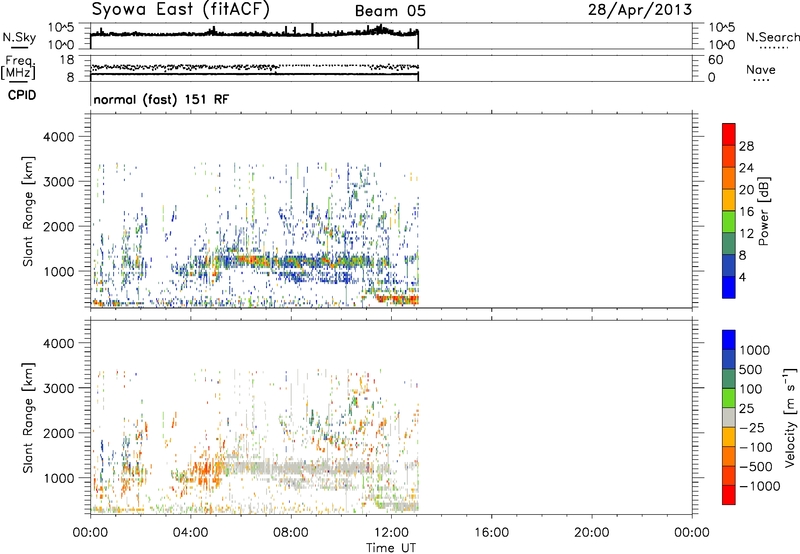Click the 'Slant Range [km]' label of velocity panel
Image resolution: width=800 pixels, height=554 pixels.
(x=28, y=418)
